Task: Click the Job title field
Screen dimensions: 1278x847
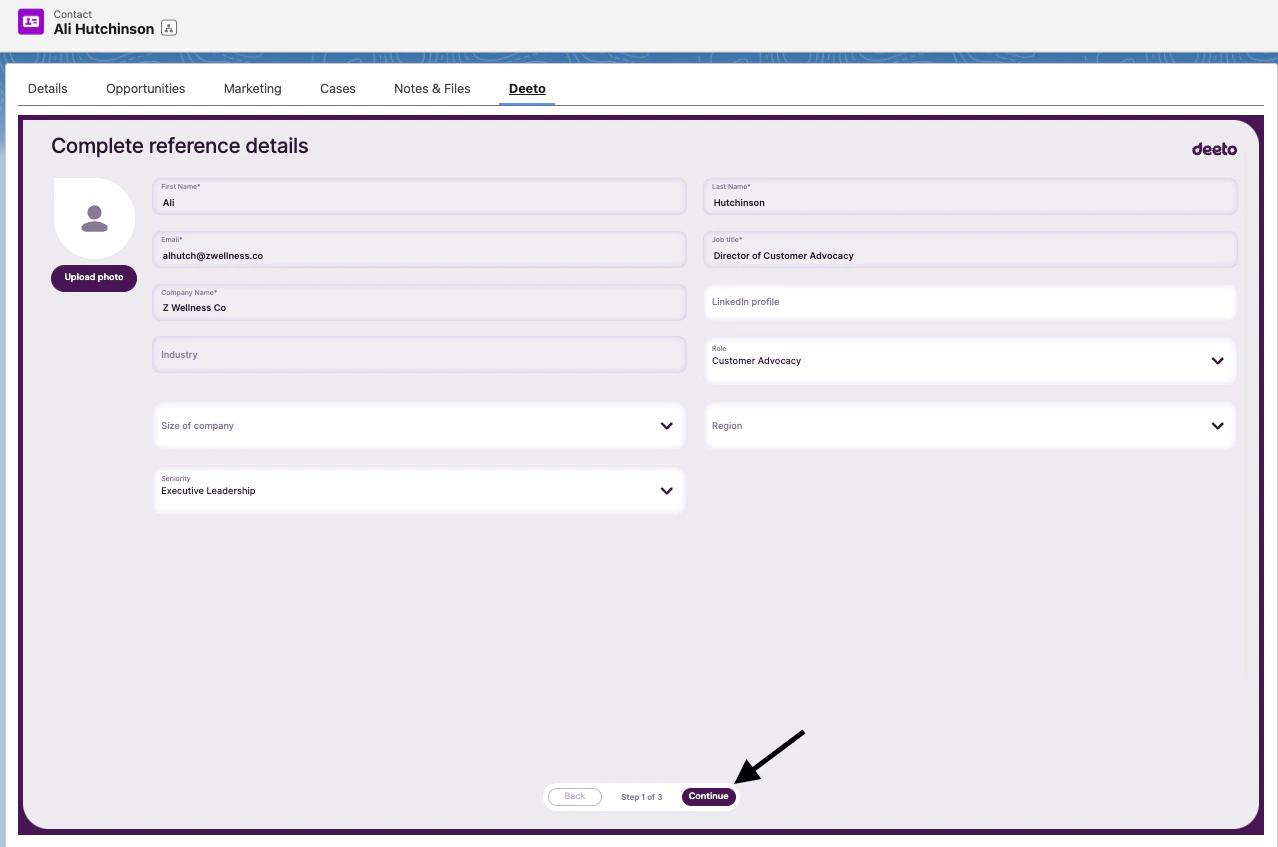Action: tap(970, 249)
